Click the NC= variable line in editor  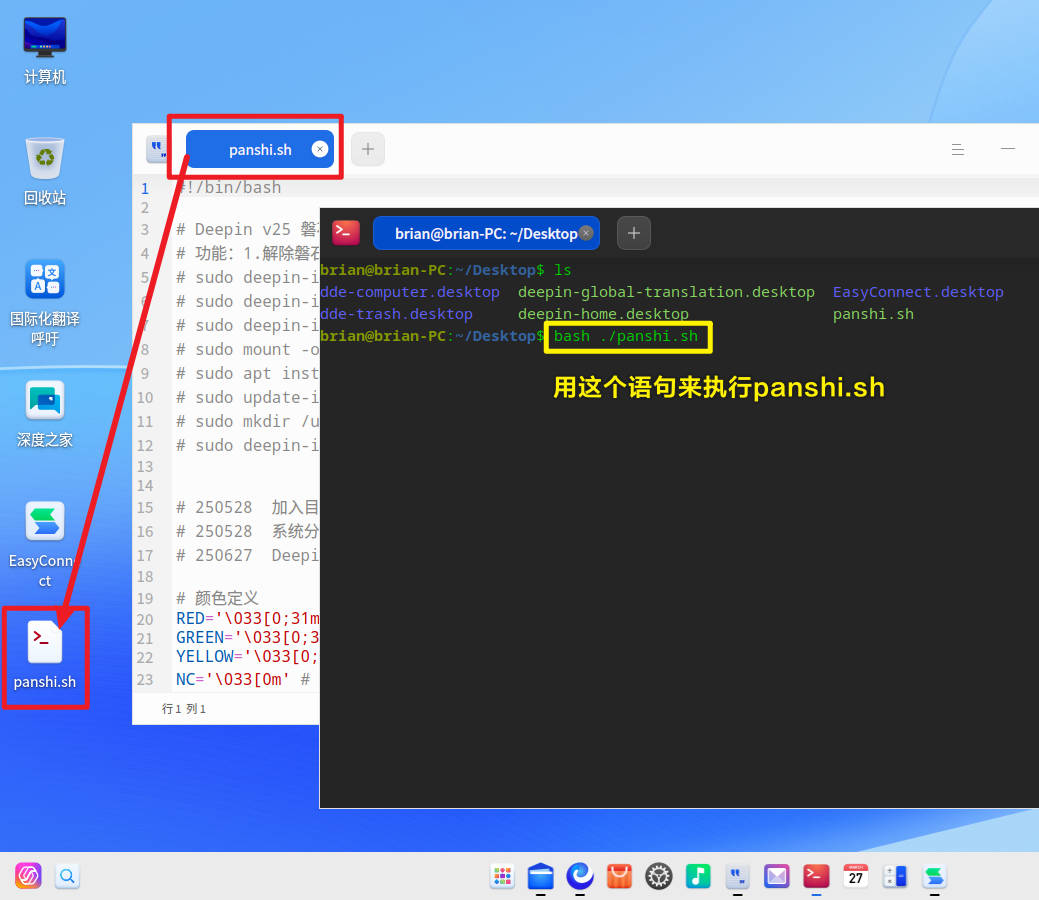pos(243,679)
